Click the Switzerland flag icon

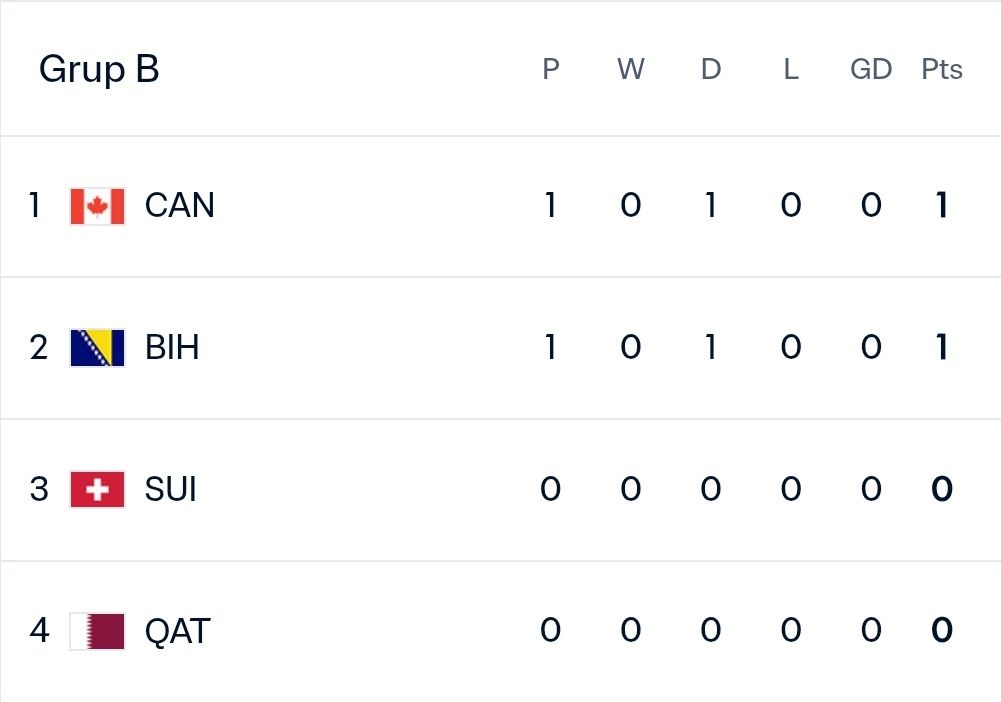point(97,489)
